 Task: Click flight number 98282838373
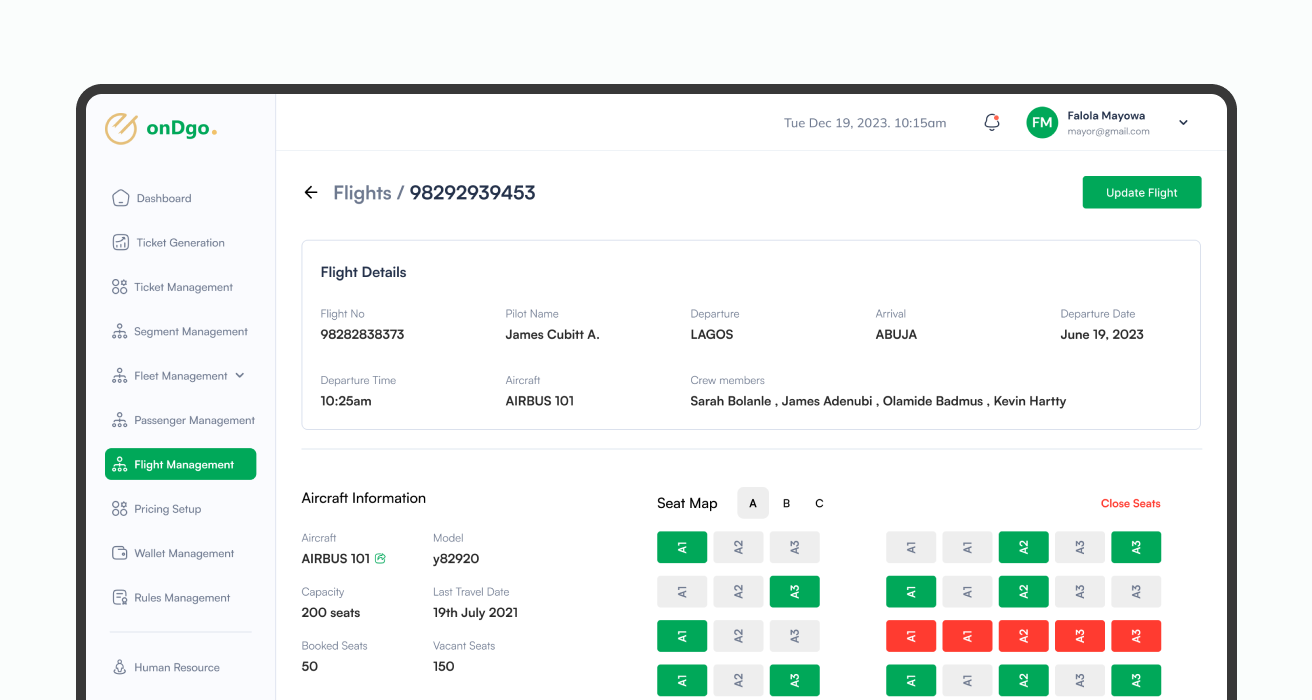[x=362, y=334]
